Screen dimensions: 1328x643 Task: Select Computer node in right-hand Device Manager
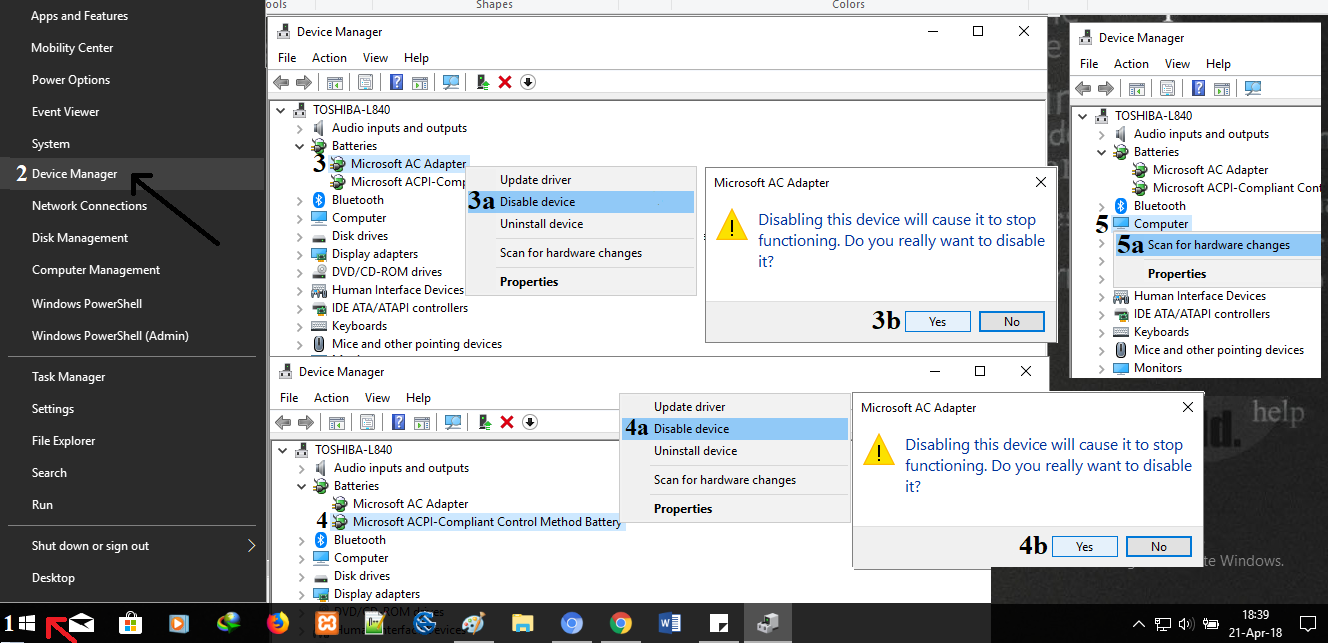point(1161,224)
